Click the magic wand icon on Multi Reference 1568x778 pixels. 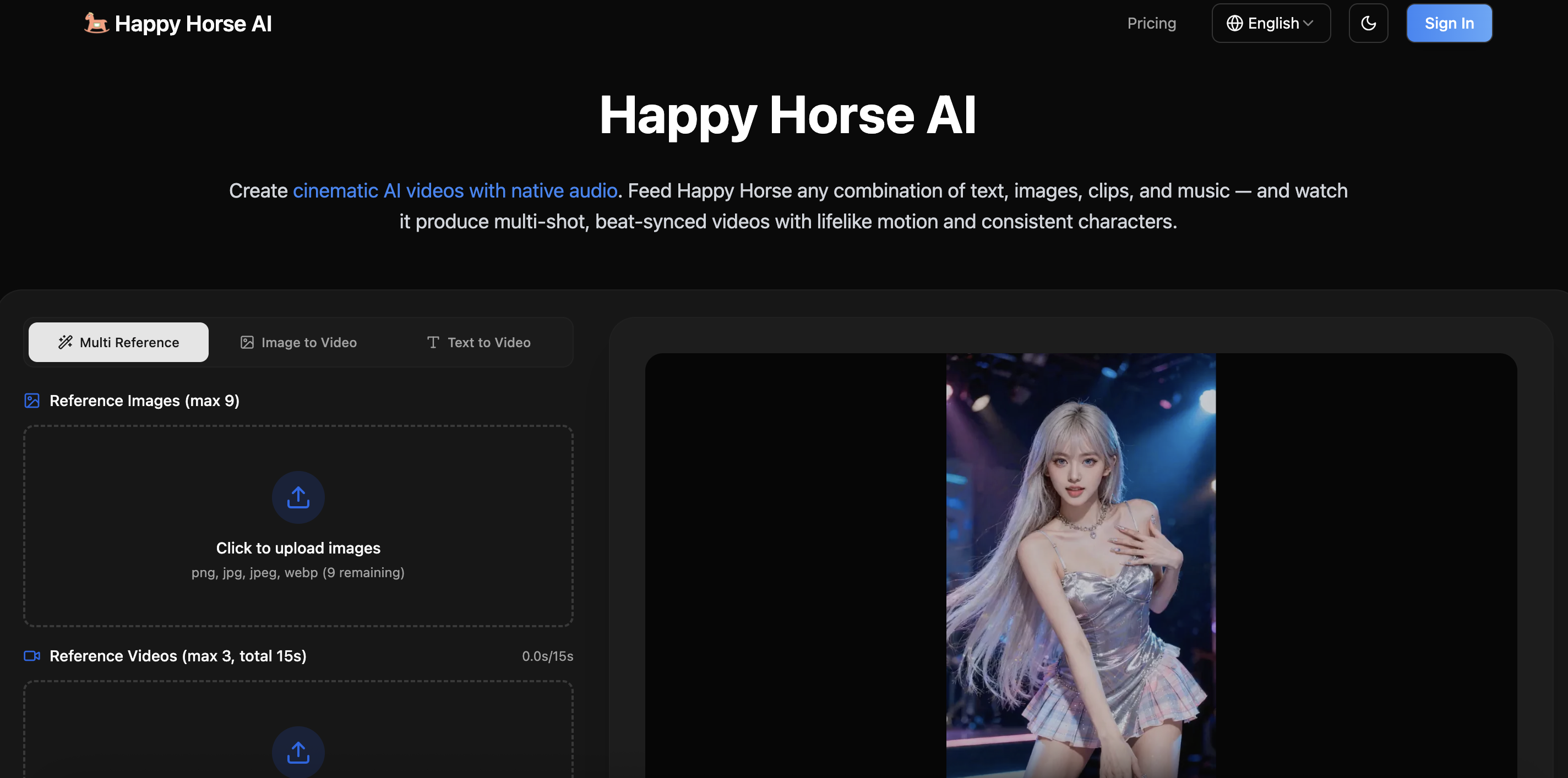click(65, 342)
